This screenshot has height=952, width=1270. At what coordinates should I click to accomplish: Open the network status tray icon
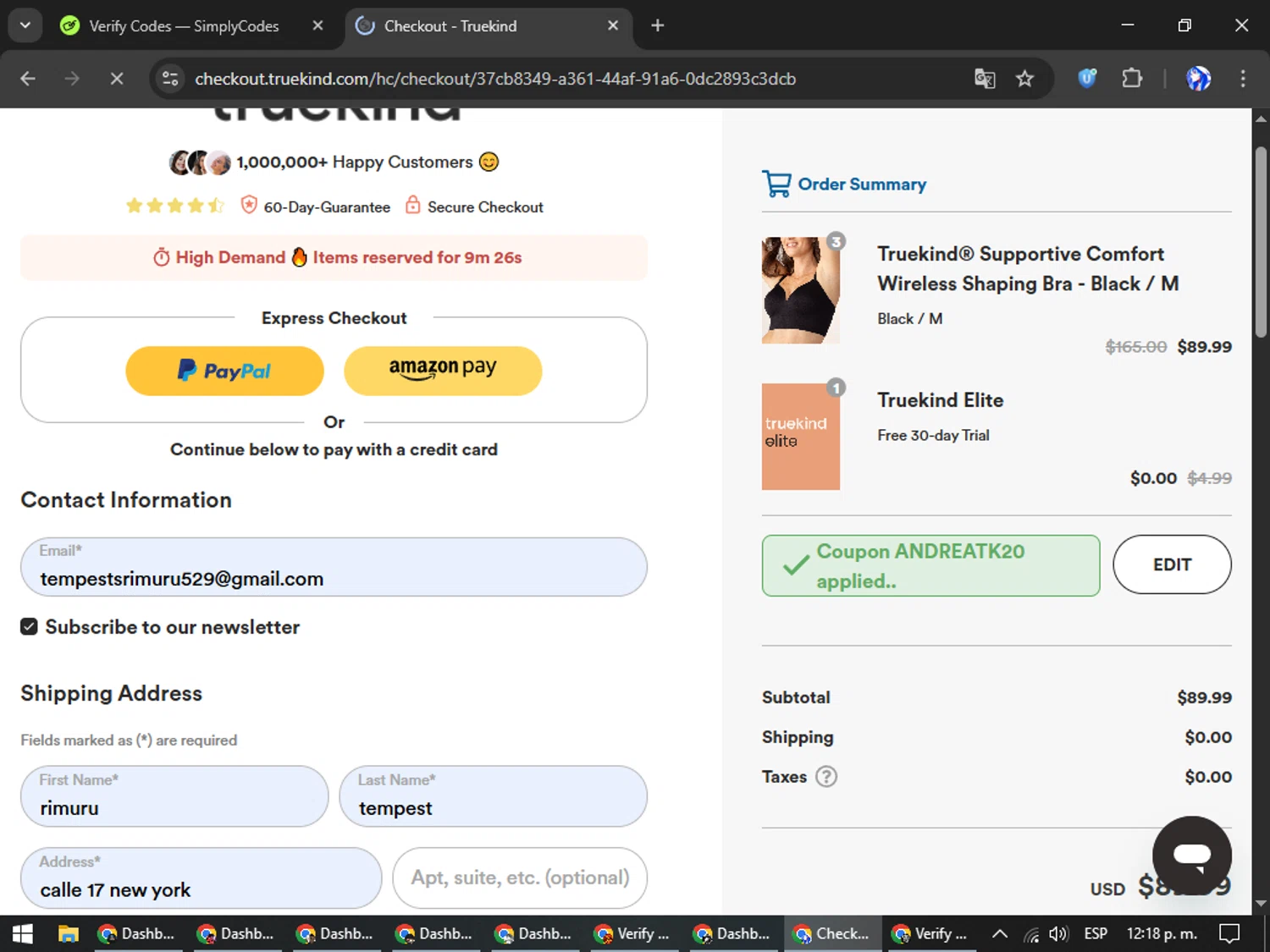point(1031,934)
